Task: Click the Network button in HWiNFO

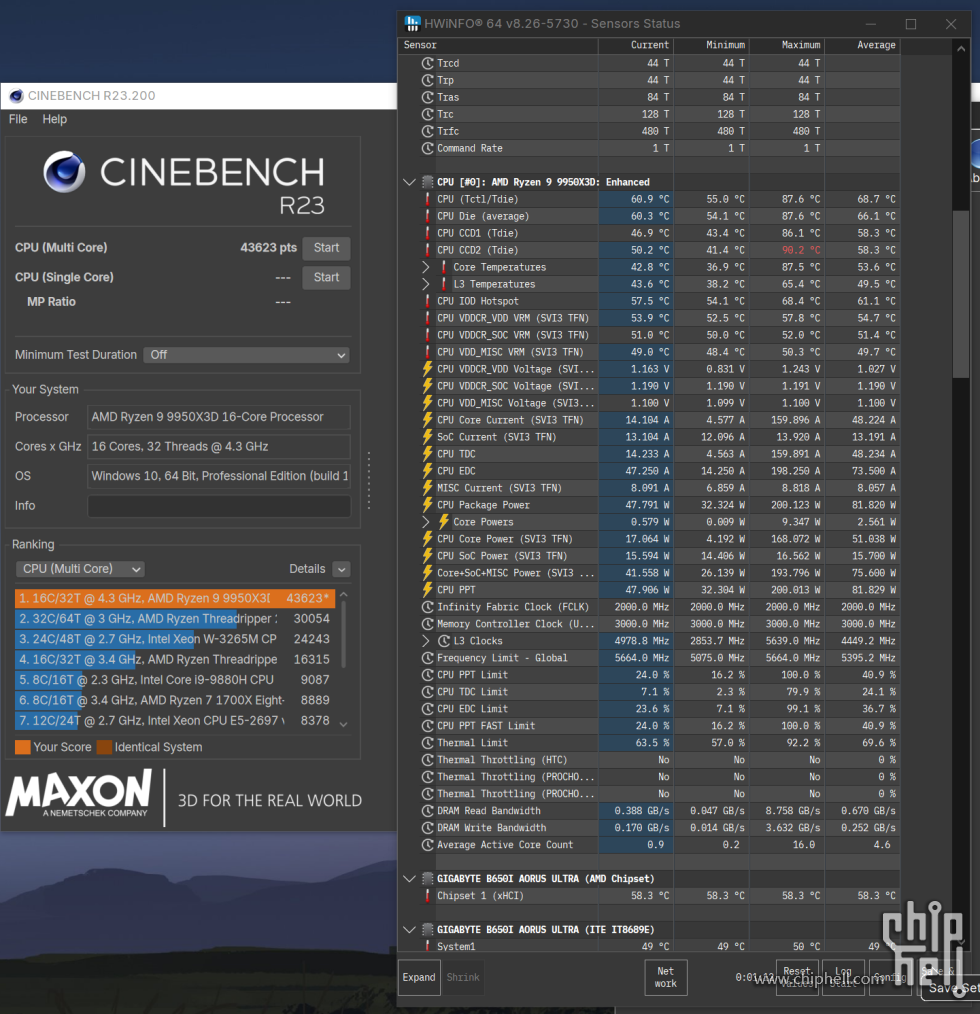Action: [666, 977]
